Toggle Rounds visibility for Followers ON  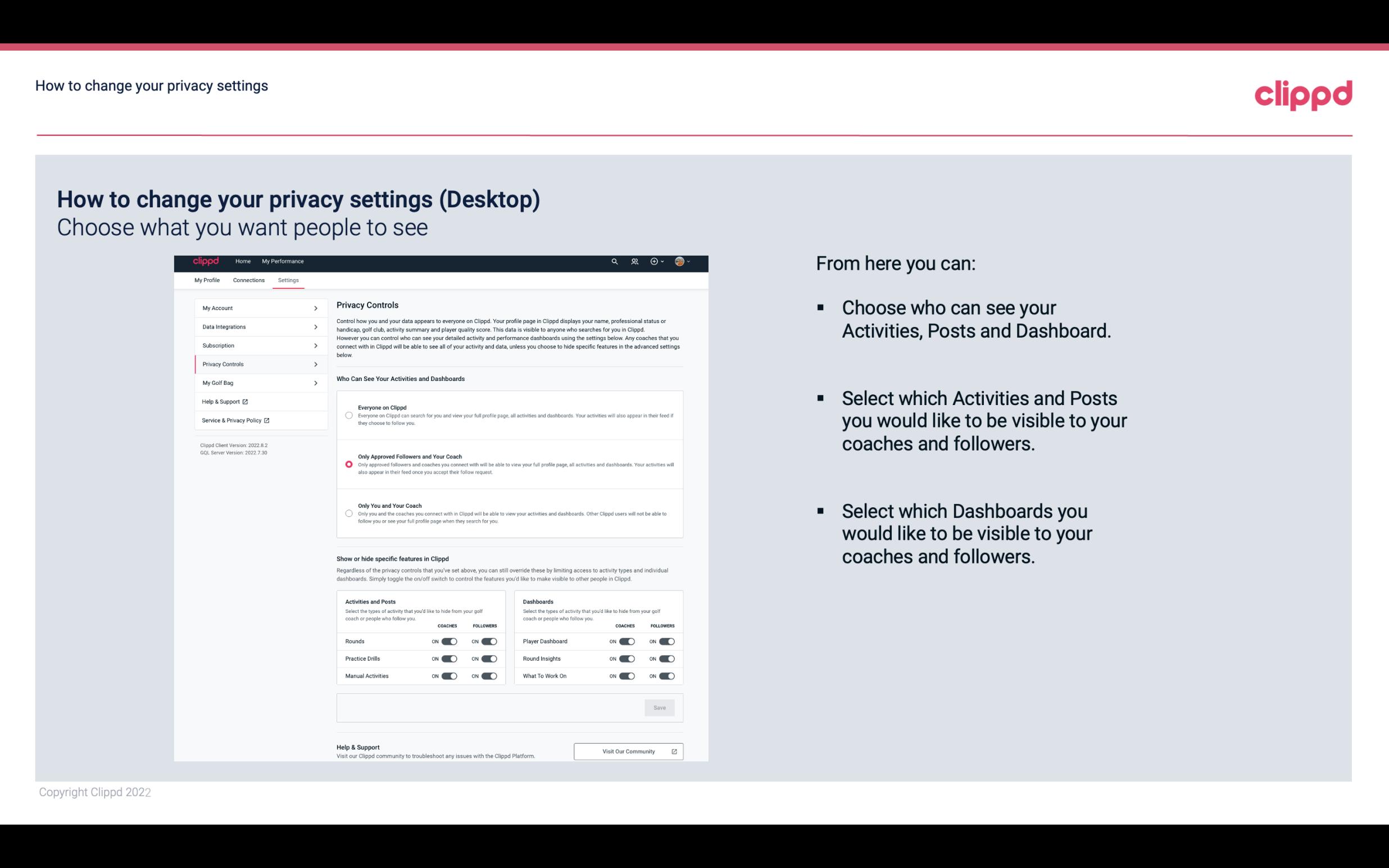coord(489,641)
